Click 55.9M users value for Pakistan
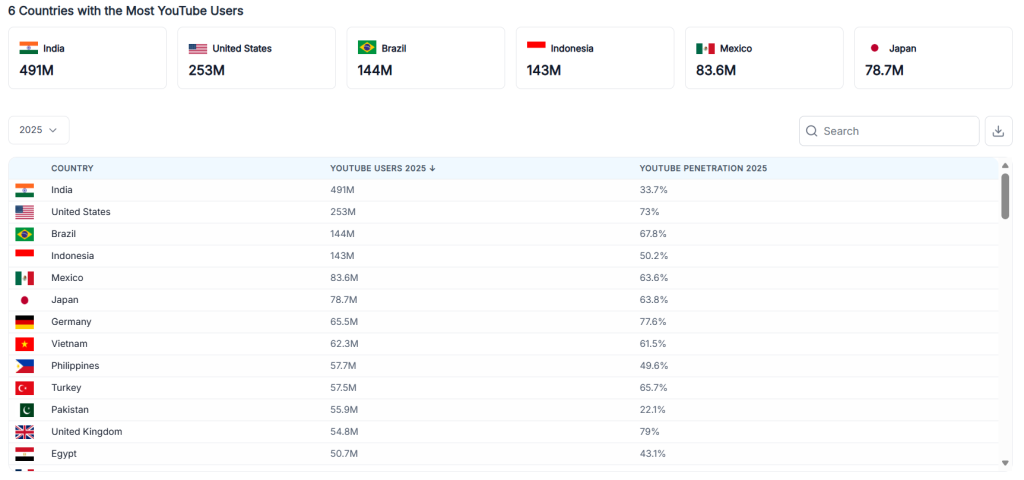Screen dimensions: 1024x480 344,410
